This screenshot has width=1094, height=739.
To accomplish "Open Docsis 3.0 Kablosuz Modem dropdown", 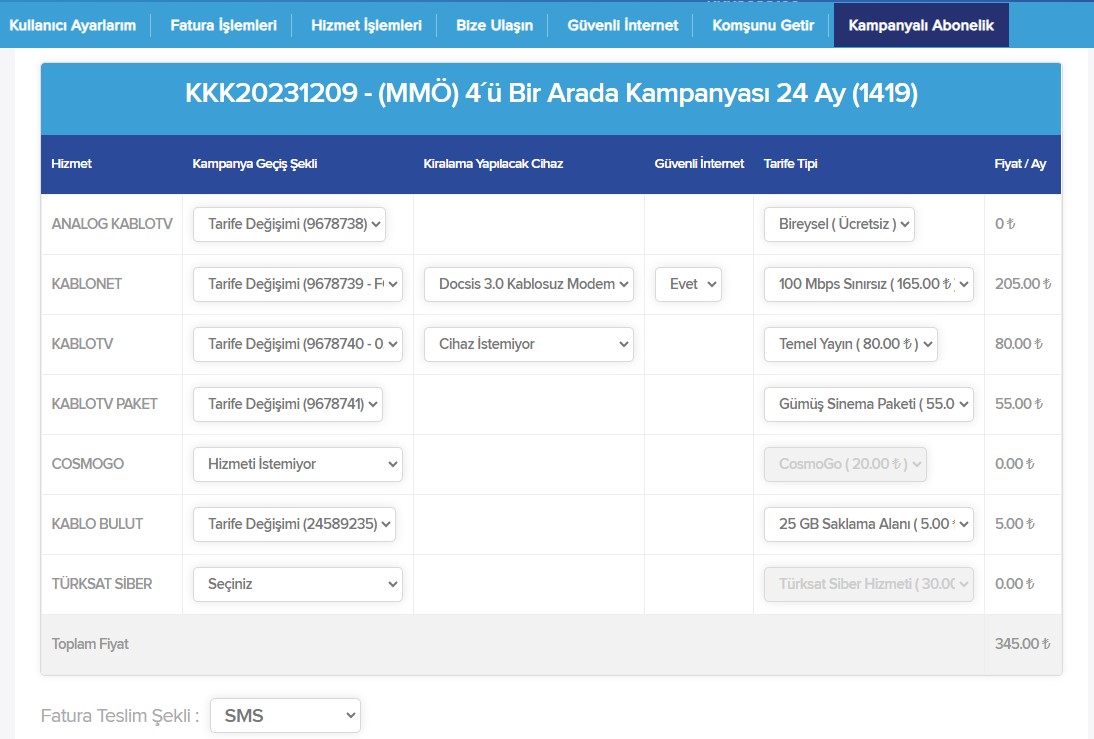I will pos(528,284).
